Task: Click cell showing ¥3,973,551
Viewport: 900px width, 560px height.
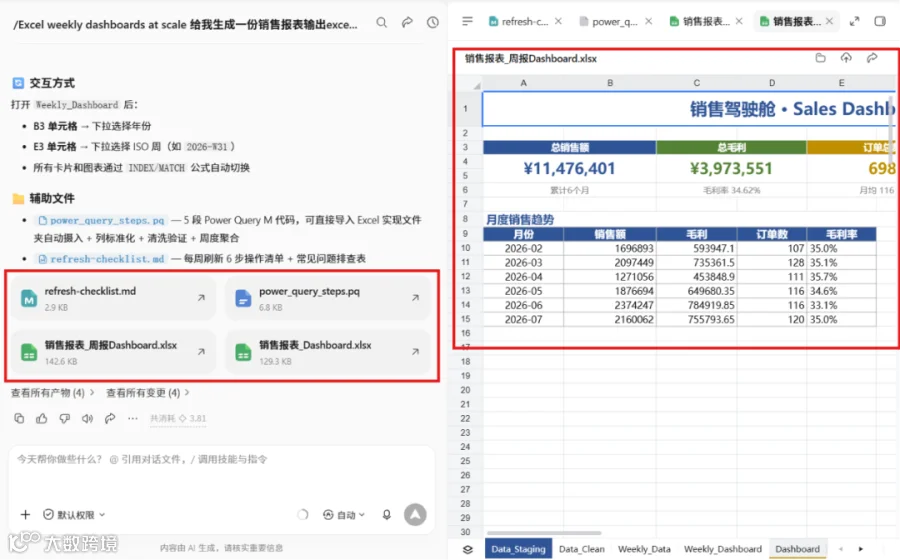Action: tap(731, 169)
